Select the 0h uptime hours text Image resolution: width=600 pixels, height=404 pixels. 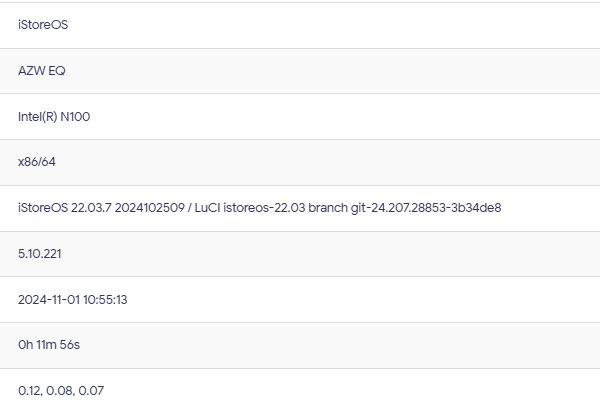coord(25,345)
